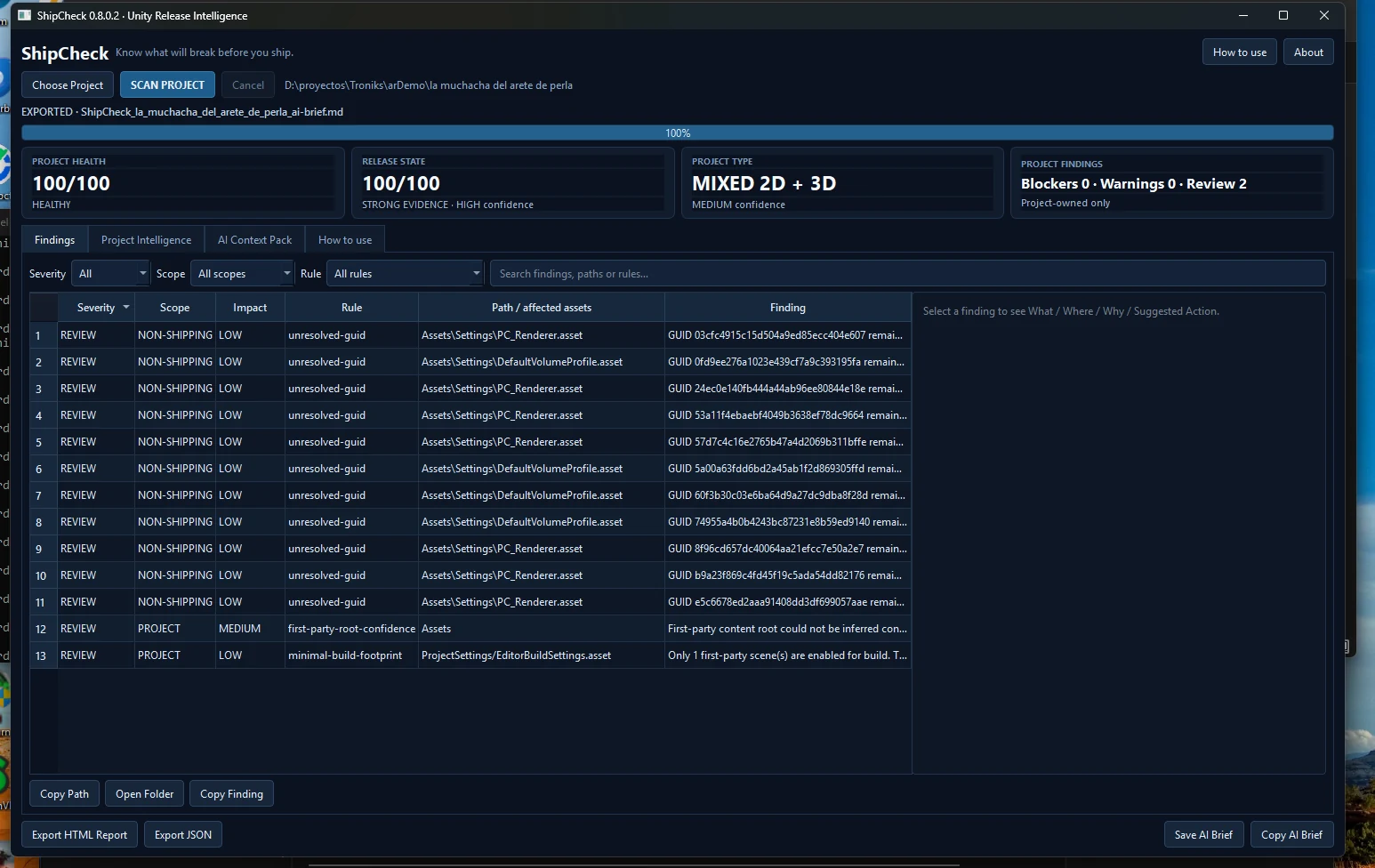Click the Copy AI Brief button
This screenshot has width=1375, height=868.
click(1291, 835)
